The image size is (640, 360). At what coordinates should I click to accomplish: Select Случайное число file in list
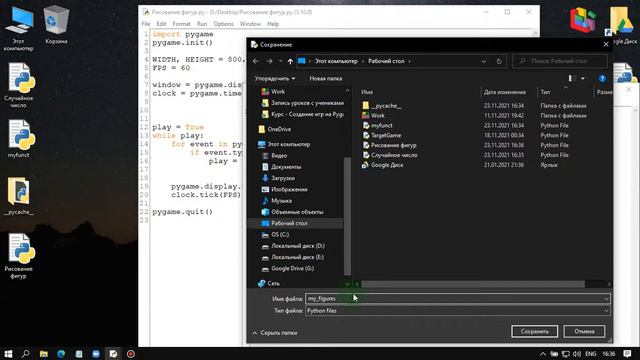(394, 155)
